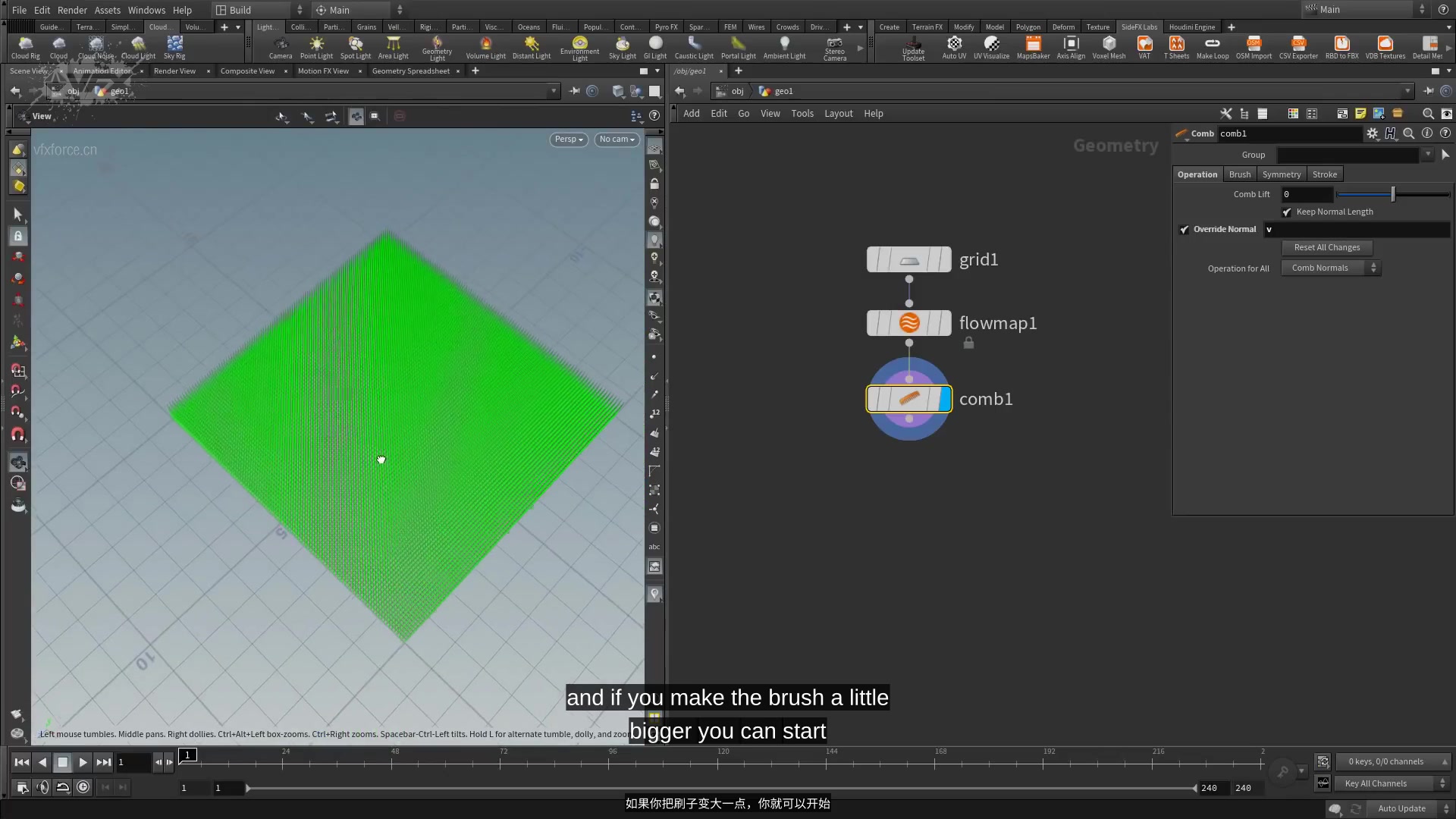Open the comb1 gear settings menu
Viewport: 1456px width, 819px height.
pyautogui.click(x=1373, y=133)
